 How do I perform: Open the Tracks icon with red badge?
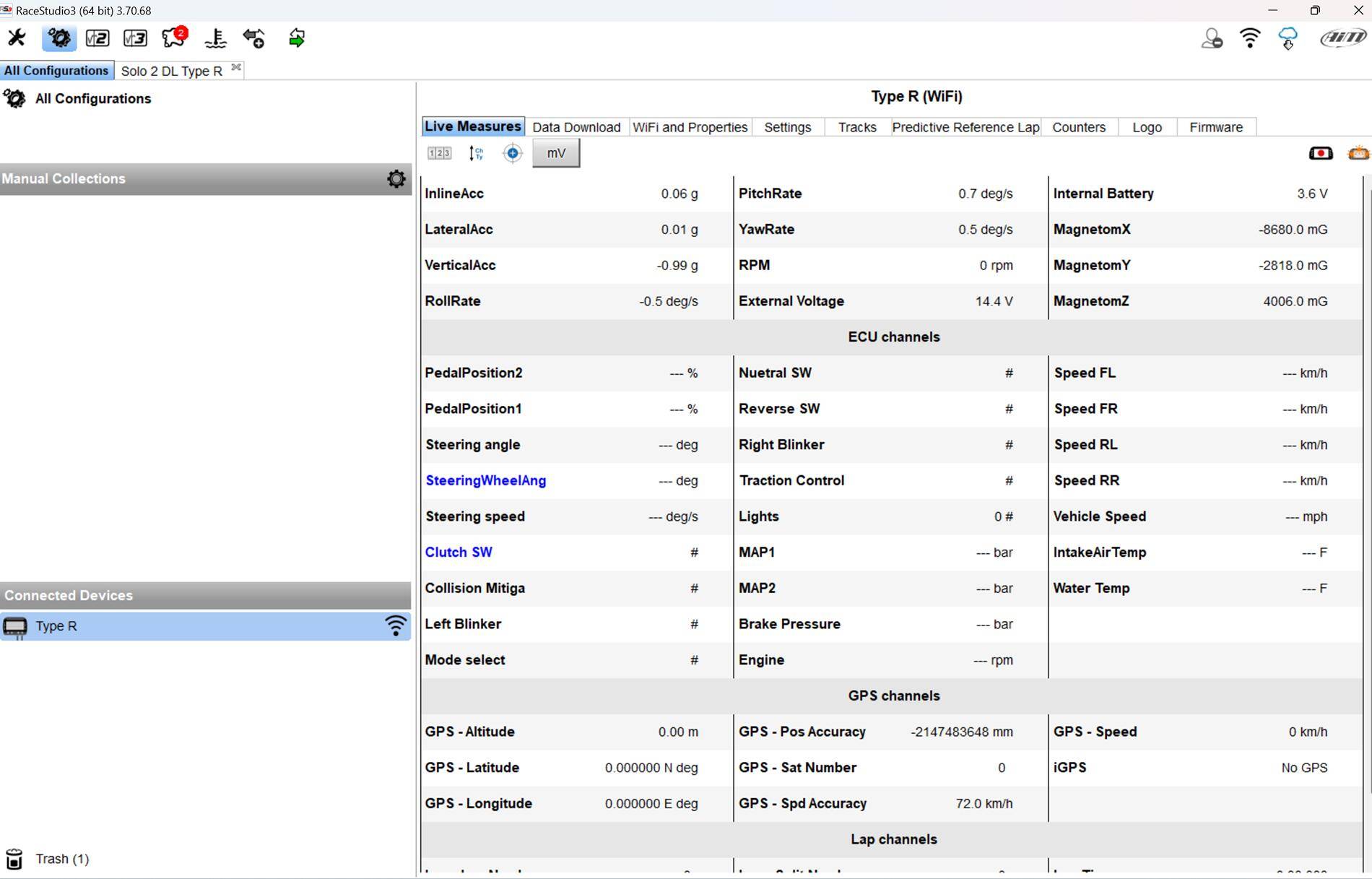point(175,37)
